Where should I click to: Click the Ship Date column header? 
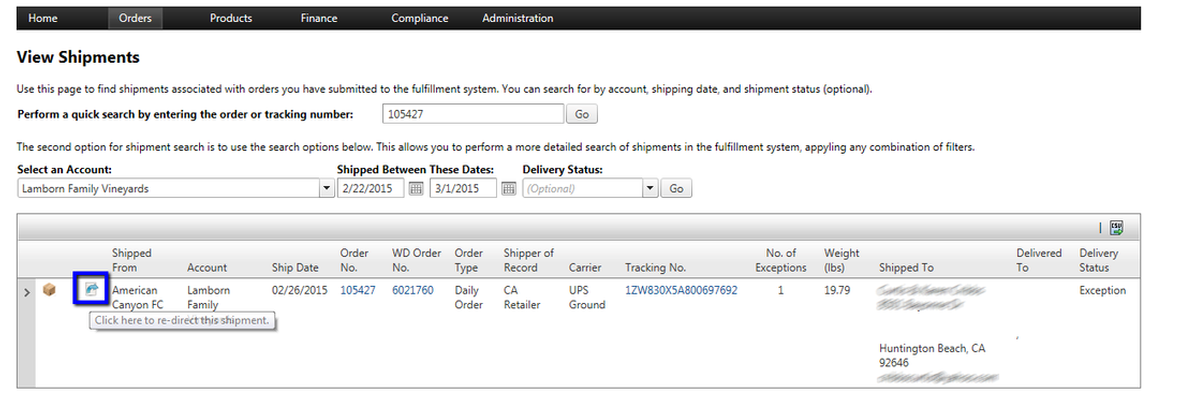click(x=295, y=268)
